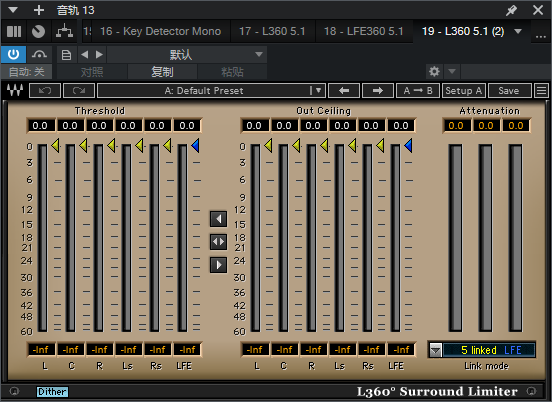Pin the plugin window
Image resolution: width=552 pixels, height=402 pixels.
pyautogui.click(x=512, y=10)
